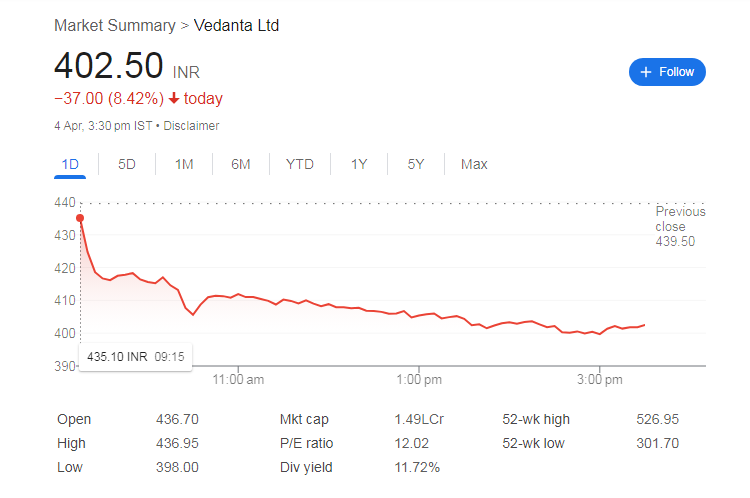Switch to the 1M chart range

tap(184, 164)
